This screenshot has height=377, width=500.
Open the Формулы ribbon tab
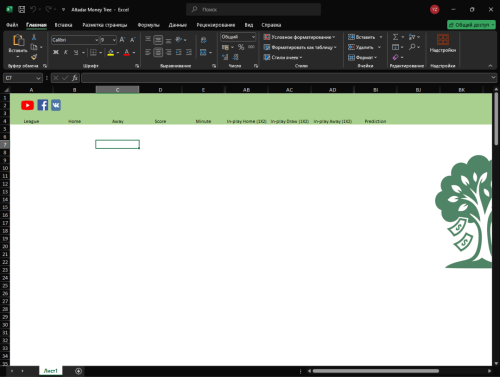[x=148, y=25]
